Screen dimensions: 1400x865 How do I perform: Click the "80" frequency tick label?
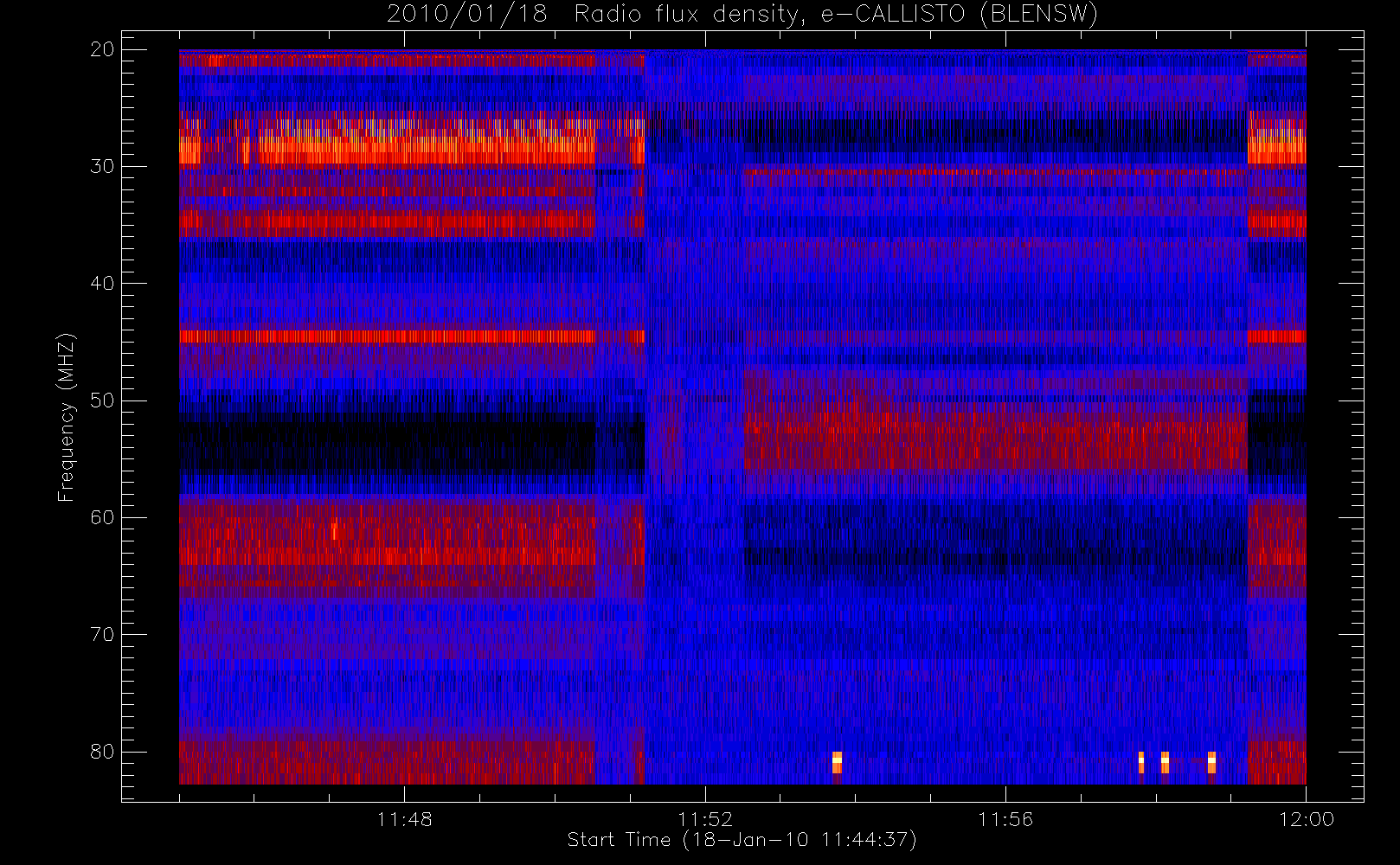(102, 751)
